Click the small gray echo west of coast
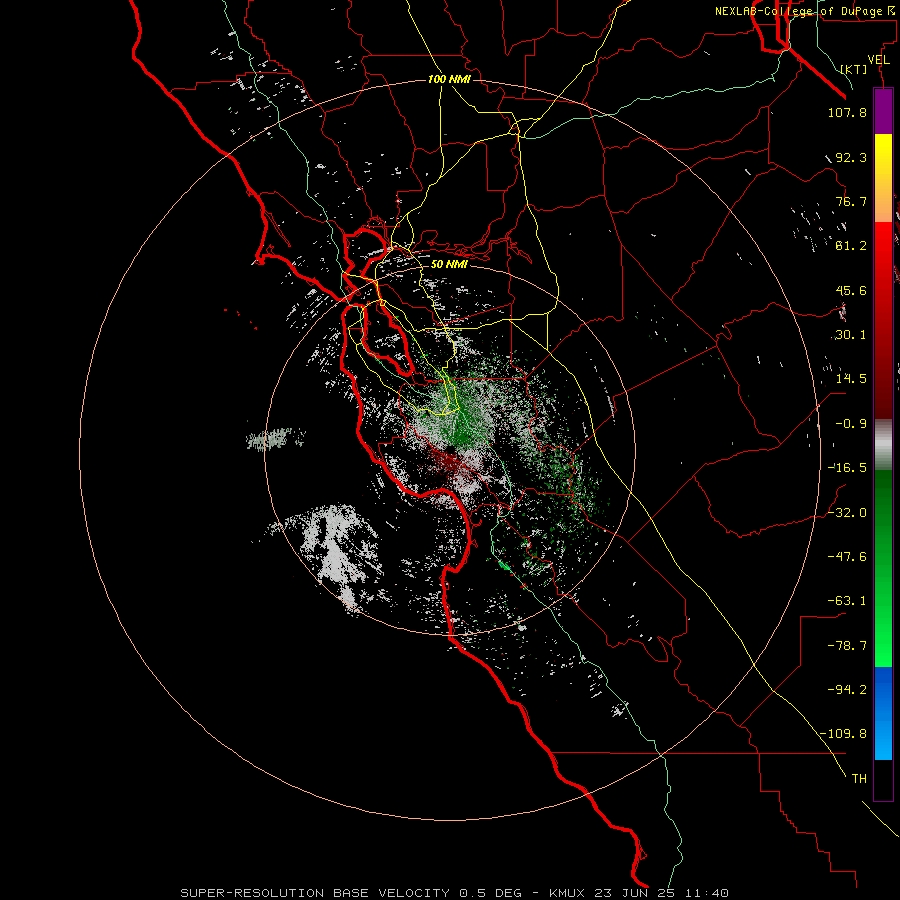Viewport: 900px width, 900px height. [276, 439]
